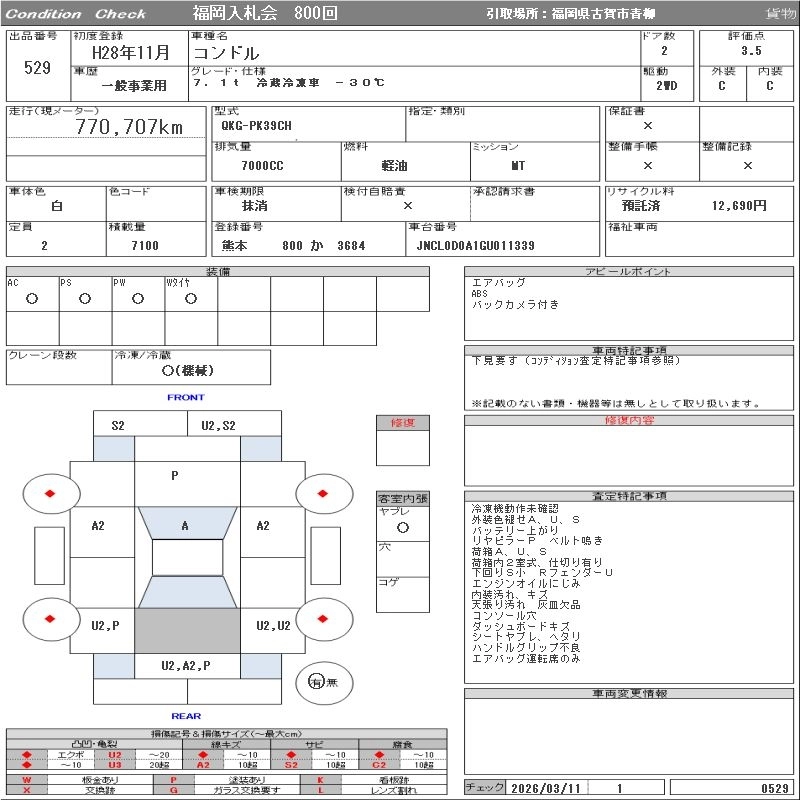Click the red U2 legend swatch

coord(115,755)
